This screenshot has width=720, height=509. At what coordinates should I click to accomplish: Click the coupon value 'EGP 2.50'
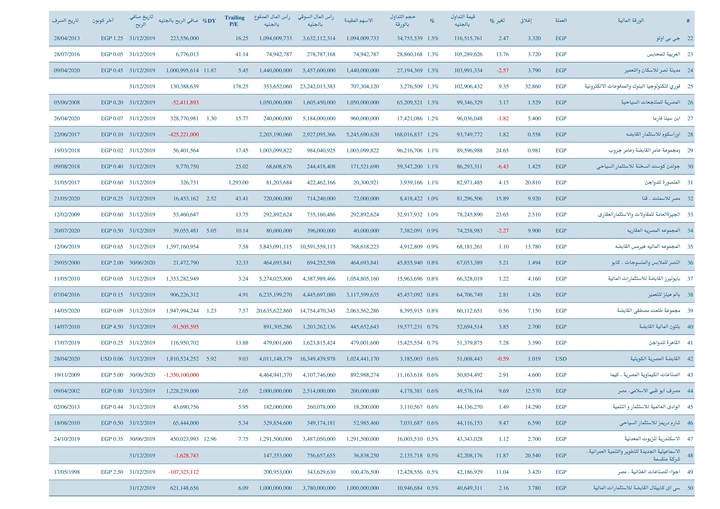(112, 472)
